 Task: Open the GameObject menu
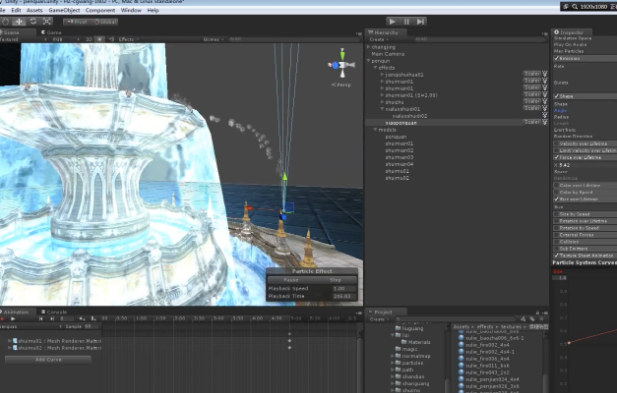64,10
